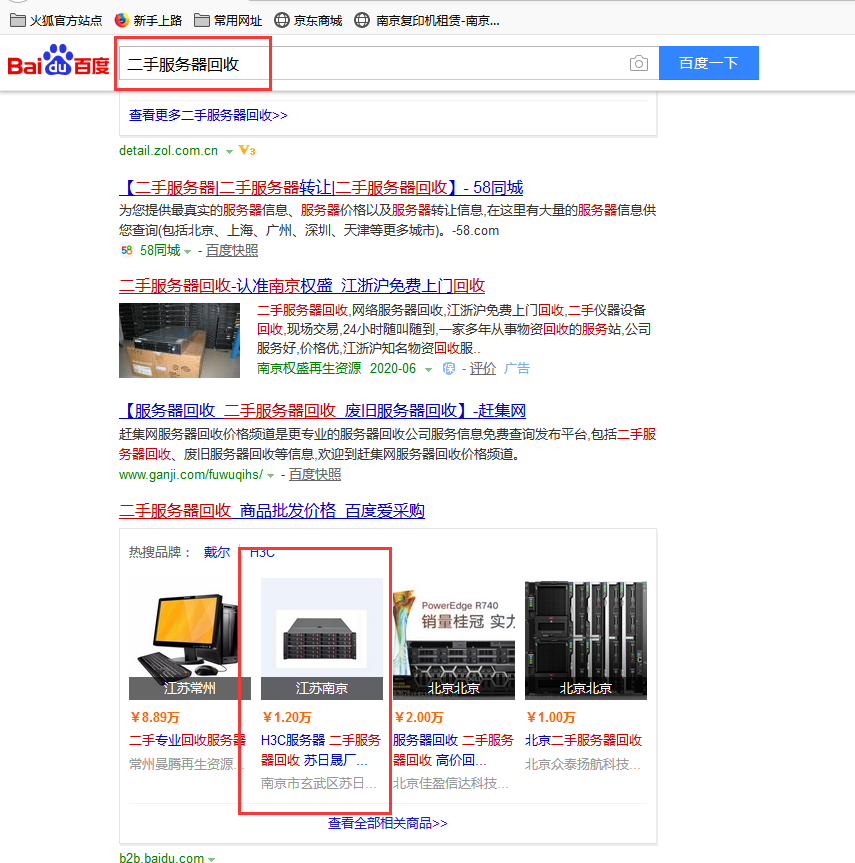This screenshot has height=863, width=855.
Task: Select 戴尔 hot brand filter
Action: (217, 552)
